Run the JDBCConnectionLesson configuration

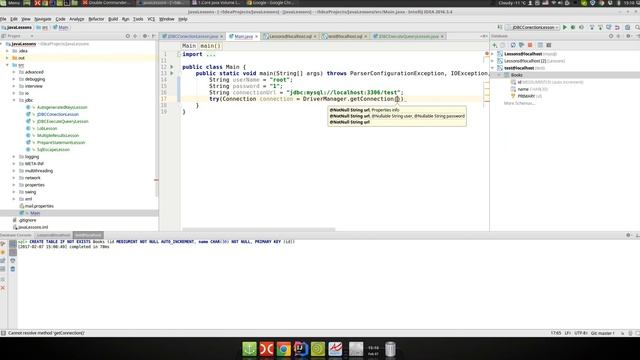tap(565, 27)
